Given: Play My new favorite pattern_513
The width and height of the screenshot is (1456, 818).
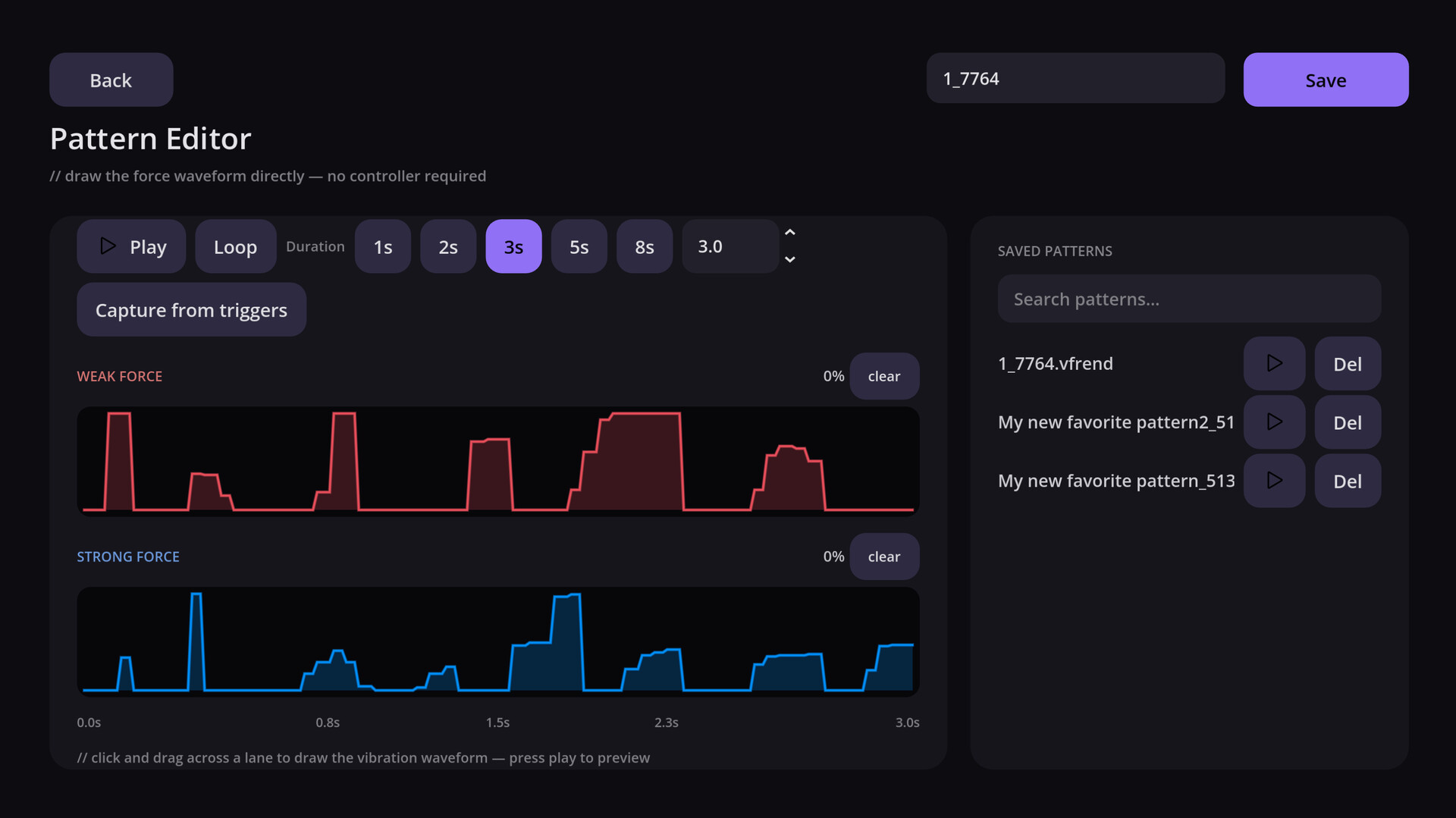Looking at the screenshot, I should pos(1274,481).
